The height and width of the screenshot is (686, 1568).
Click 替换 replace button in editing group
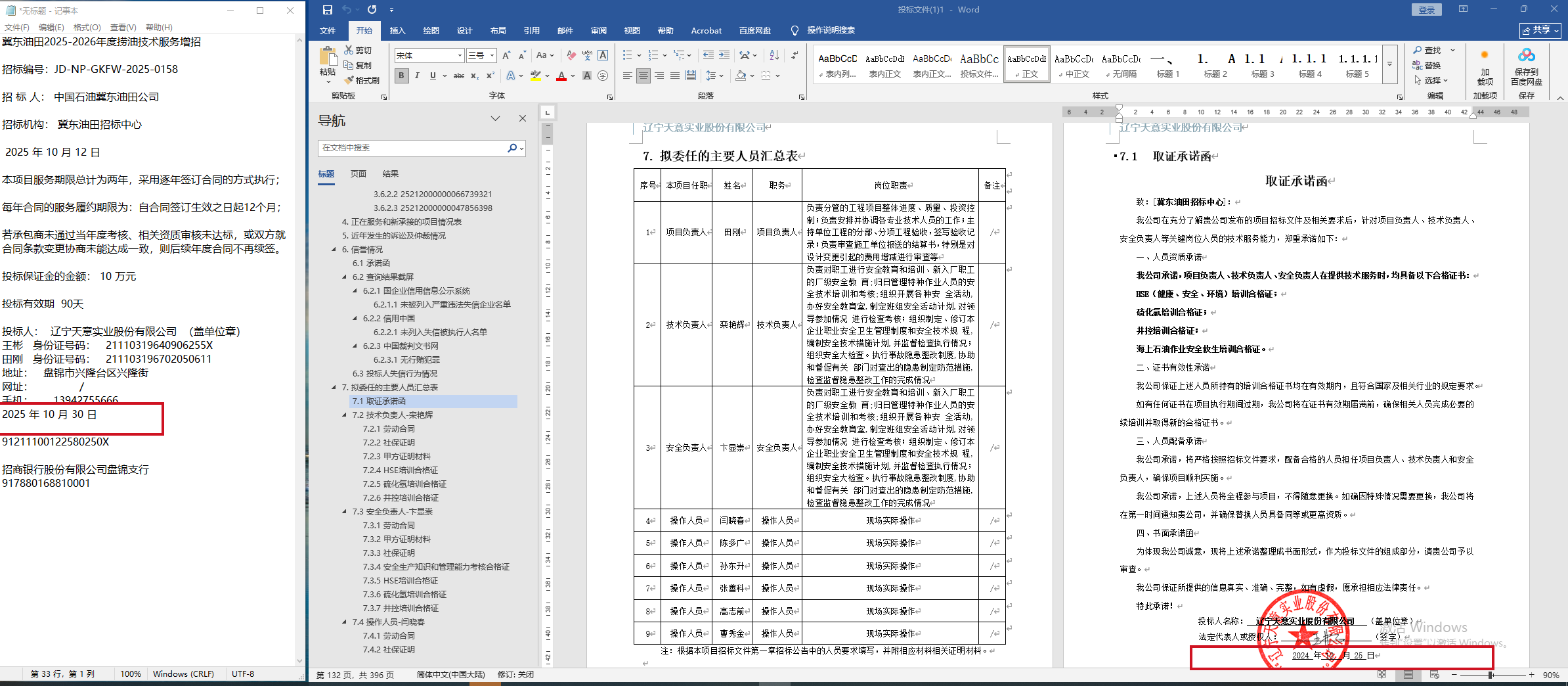(1427, 65)
